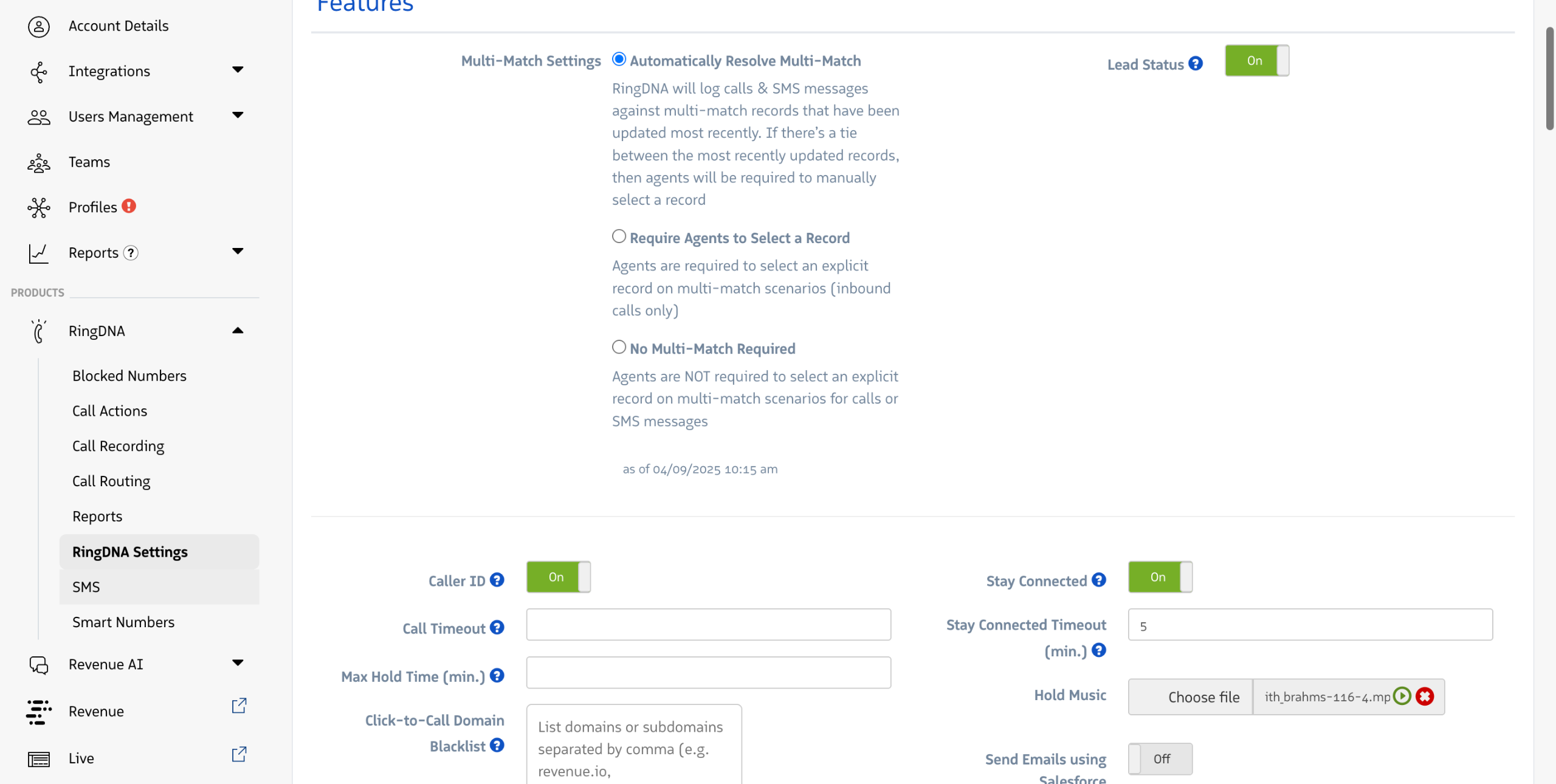1556x784 pixels.
Task: Click the Profiles red alert icon
Action: click(x=129, y=206)
